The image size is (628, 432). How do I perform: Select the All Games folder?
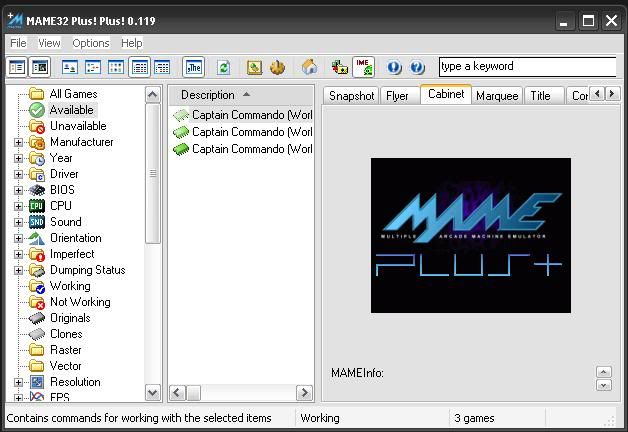63,94
